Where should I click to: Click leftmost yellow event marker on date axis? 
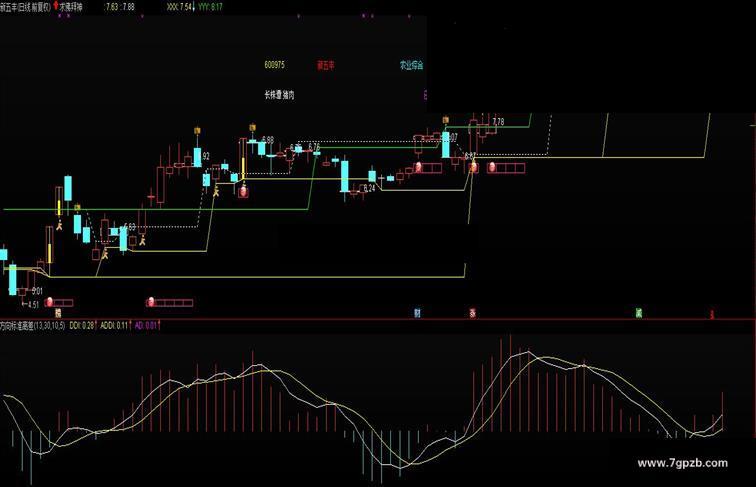[58, 313]
